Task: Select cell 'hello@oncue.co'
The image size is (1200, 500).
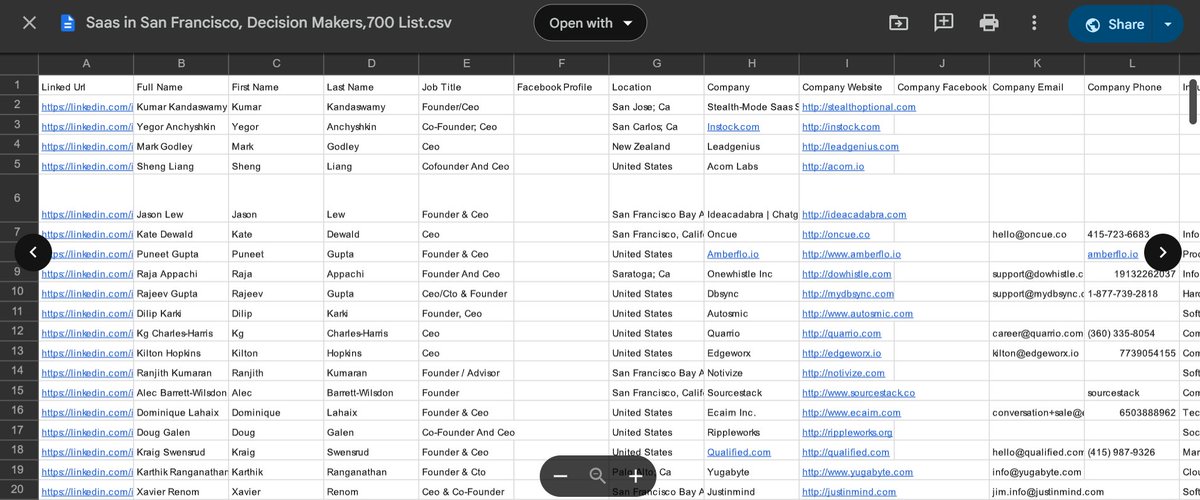Action: click(1037, 234)
